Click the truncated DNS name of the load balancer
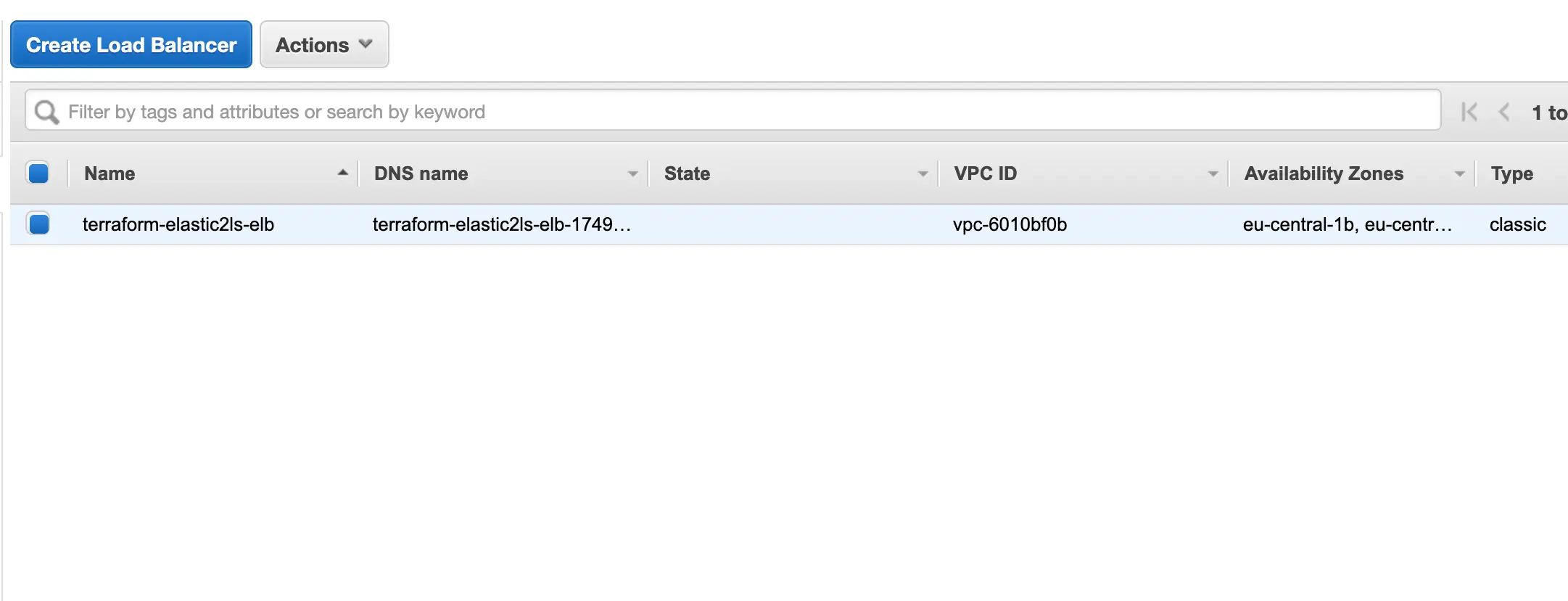Screen dimensions: 1568x601 coord(501,224)
